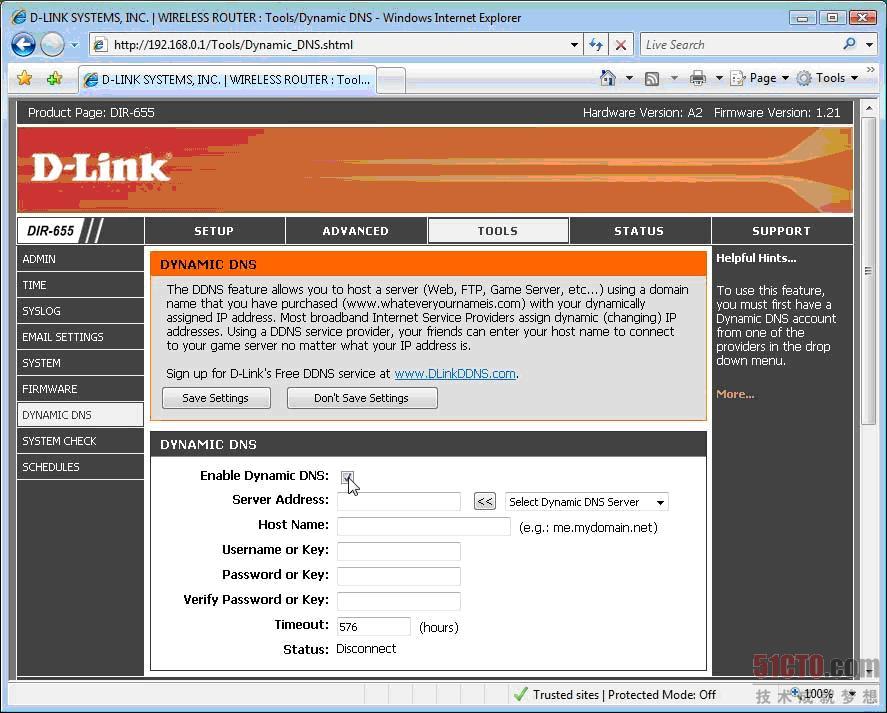Click the Live Search magnifier icon
The image size is (887, 713).
coord(849,44)
